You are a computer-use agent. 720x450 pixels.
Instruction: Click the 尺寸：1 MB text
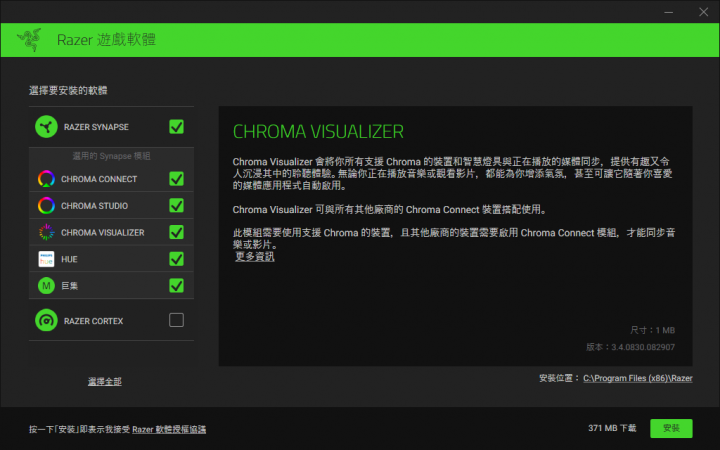click(x=652, y=330)
